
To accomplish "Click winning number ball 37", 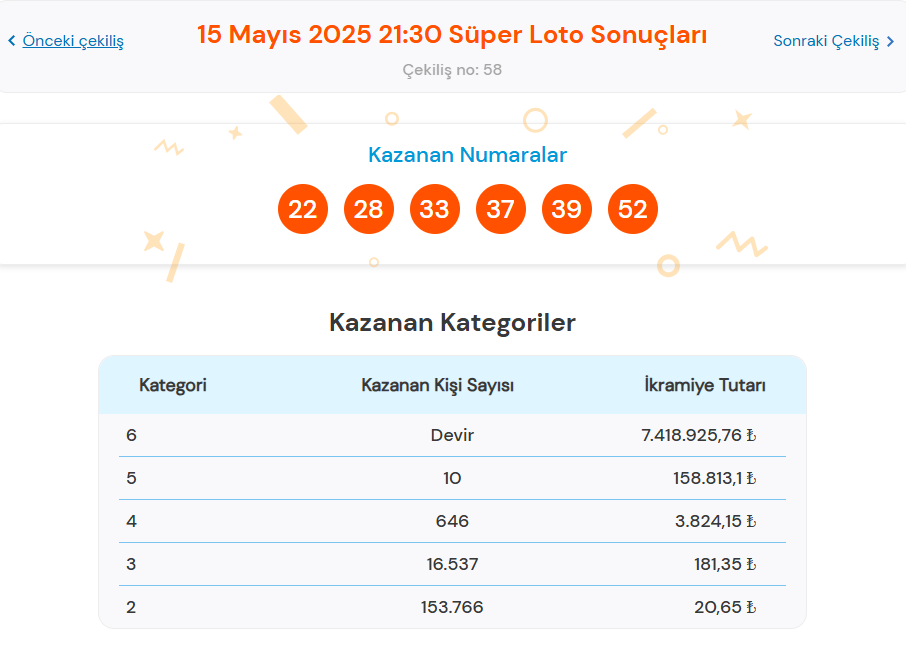I will pos(500,209).
